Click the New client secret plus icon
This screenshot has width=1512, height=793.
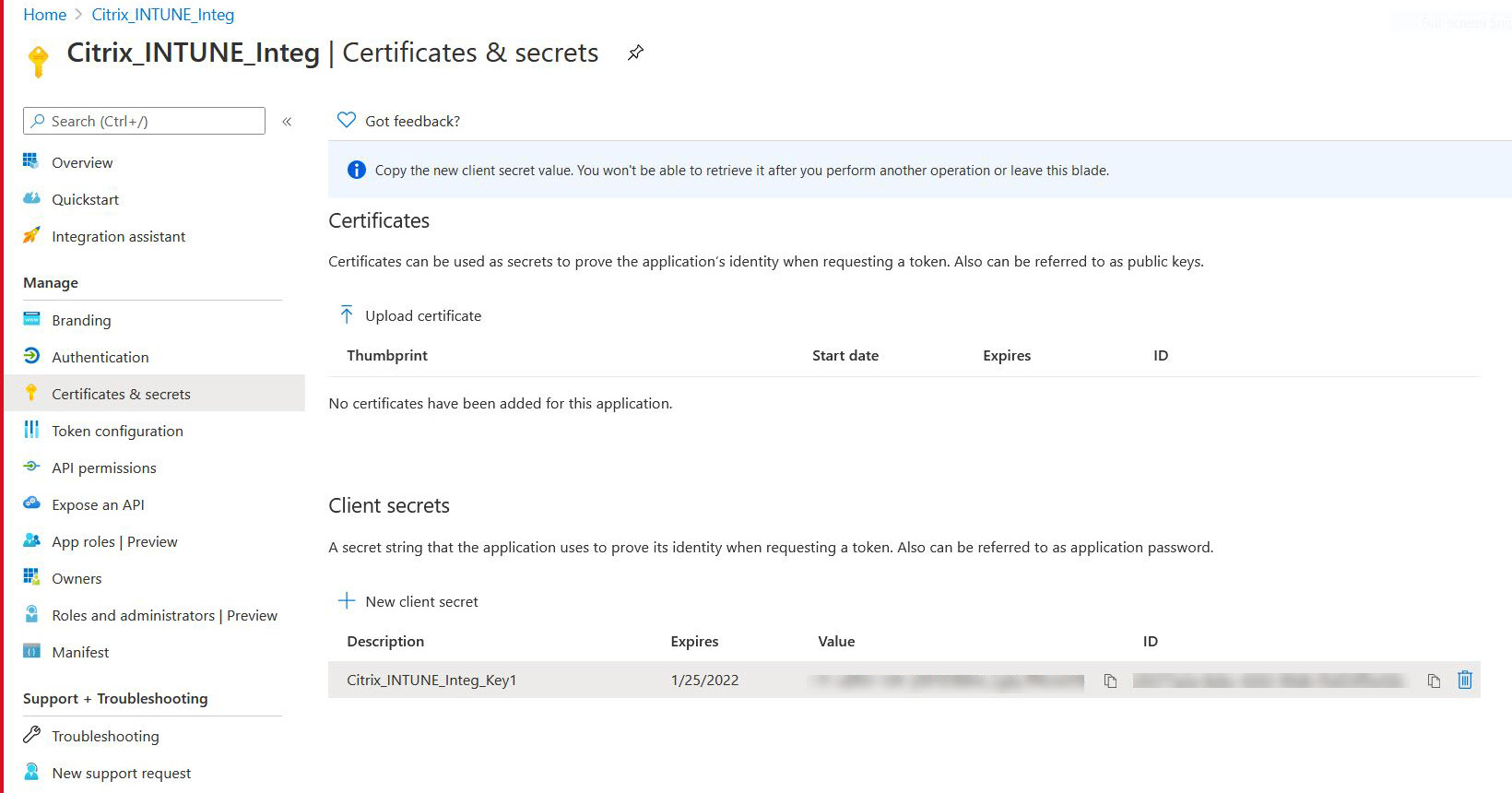(347, 600)
